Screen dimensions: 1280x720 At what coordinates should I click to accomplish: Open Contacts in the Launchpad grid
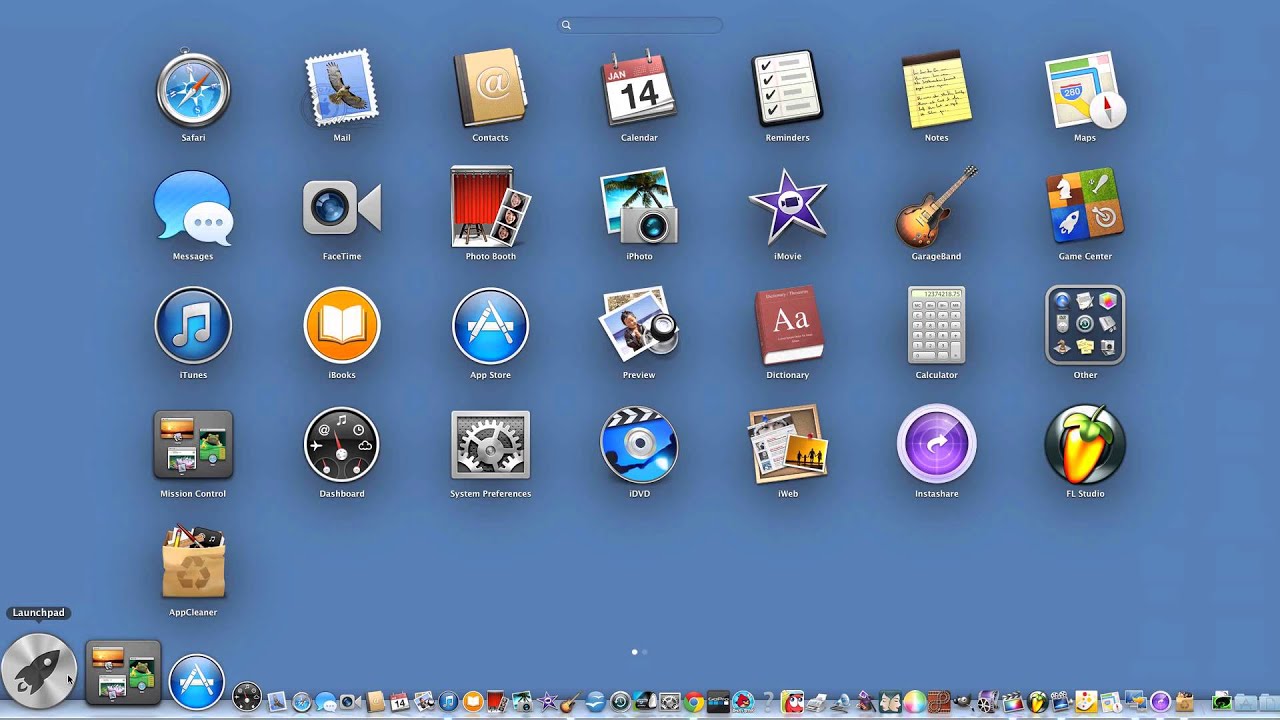point(490,88)
